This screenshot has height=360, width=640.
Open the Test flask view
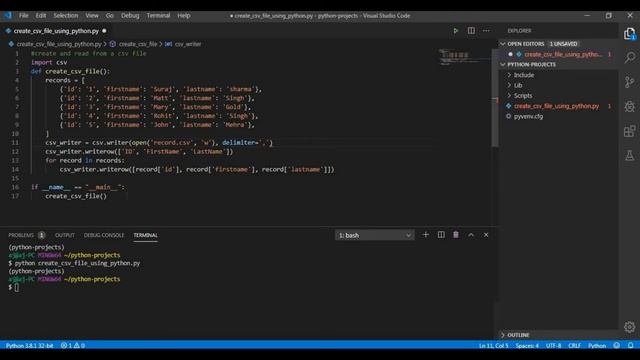pyautogui.click(x=629, y=155)
